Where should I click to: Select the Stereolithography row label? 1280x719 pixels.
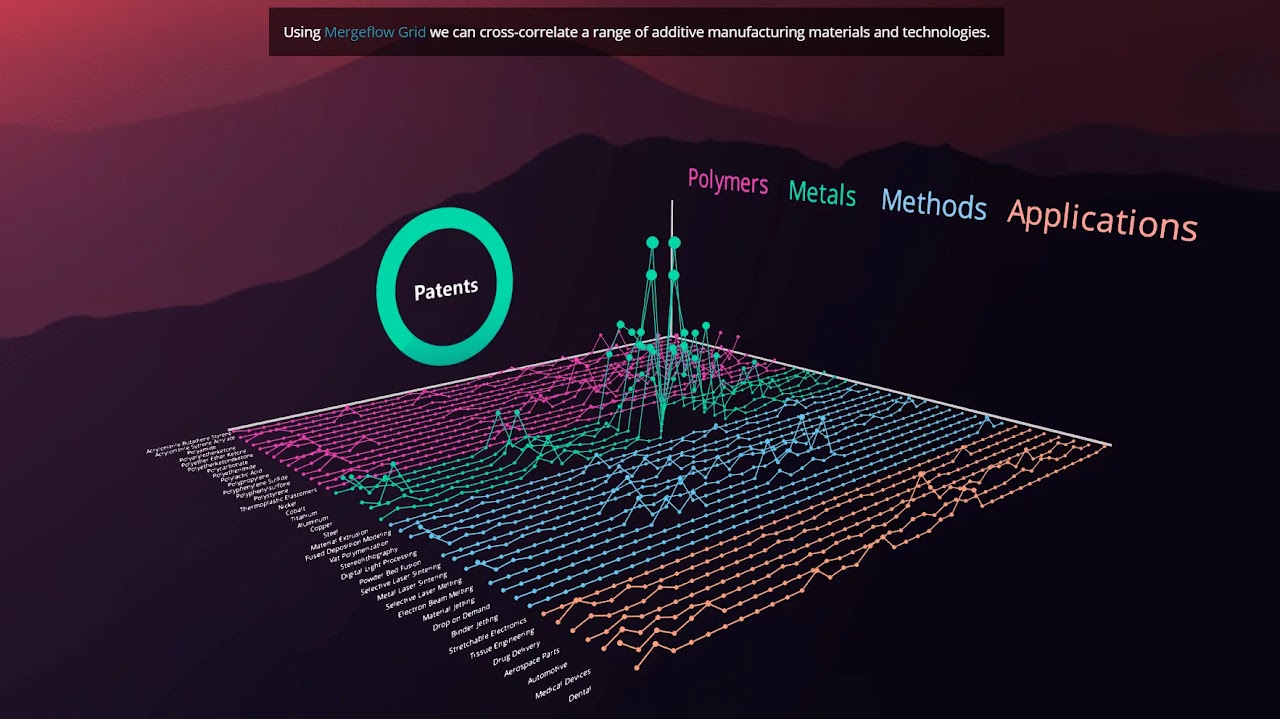tap(370, 560)
